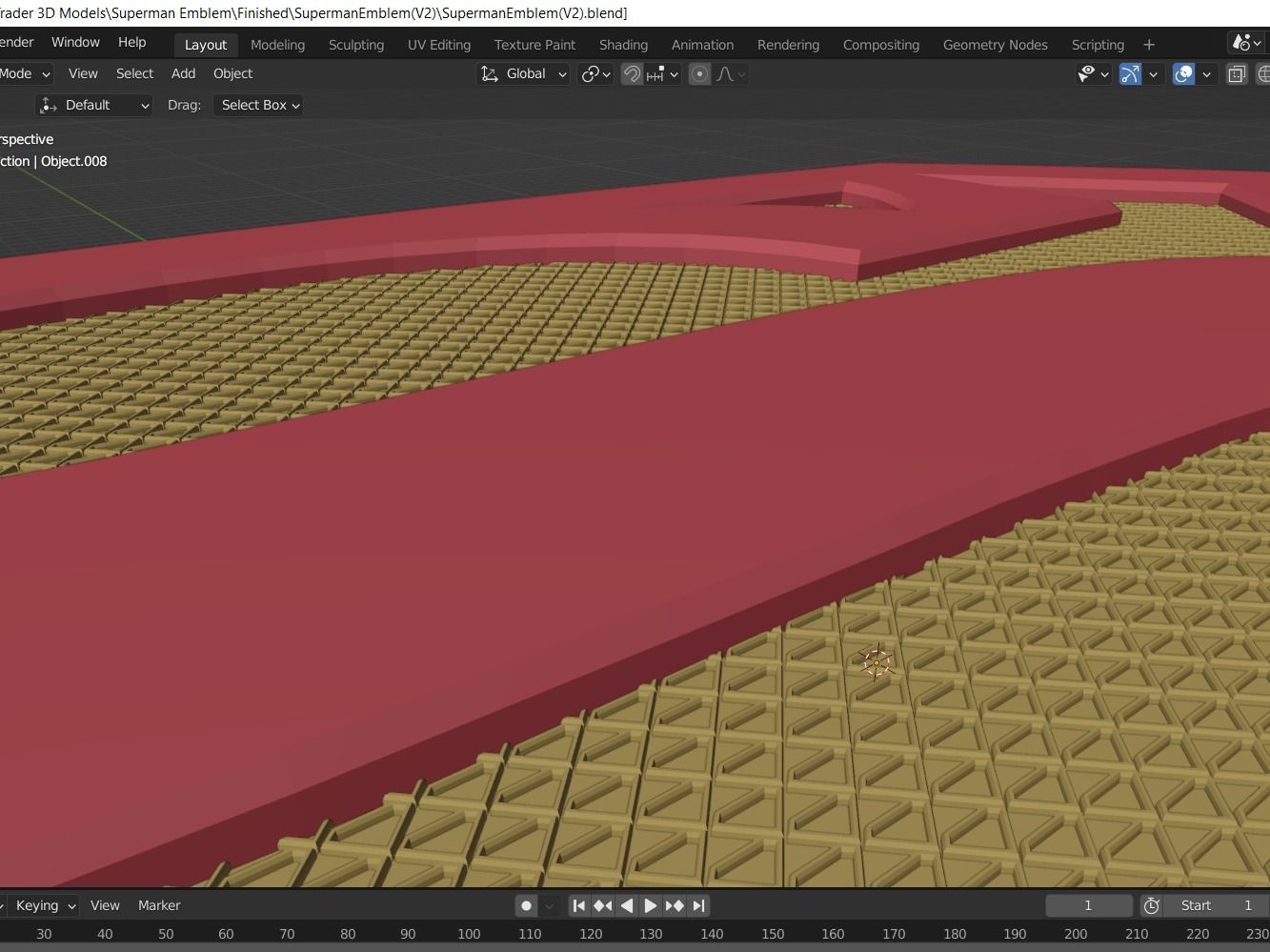The image size is (1270, 952).
Task: Expand gizmo options dropdown arrow
Action: (1153, 73)
